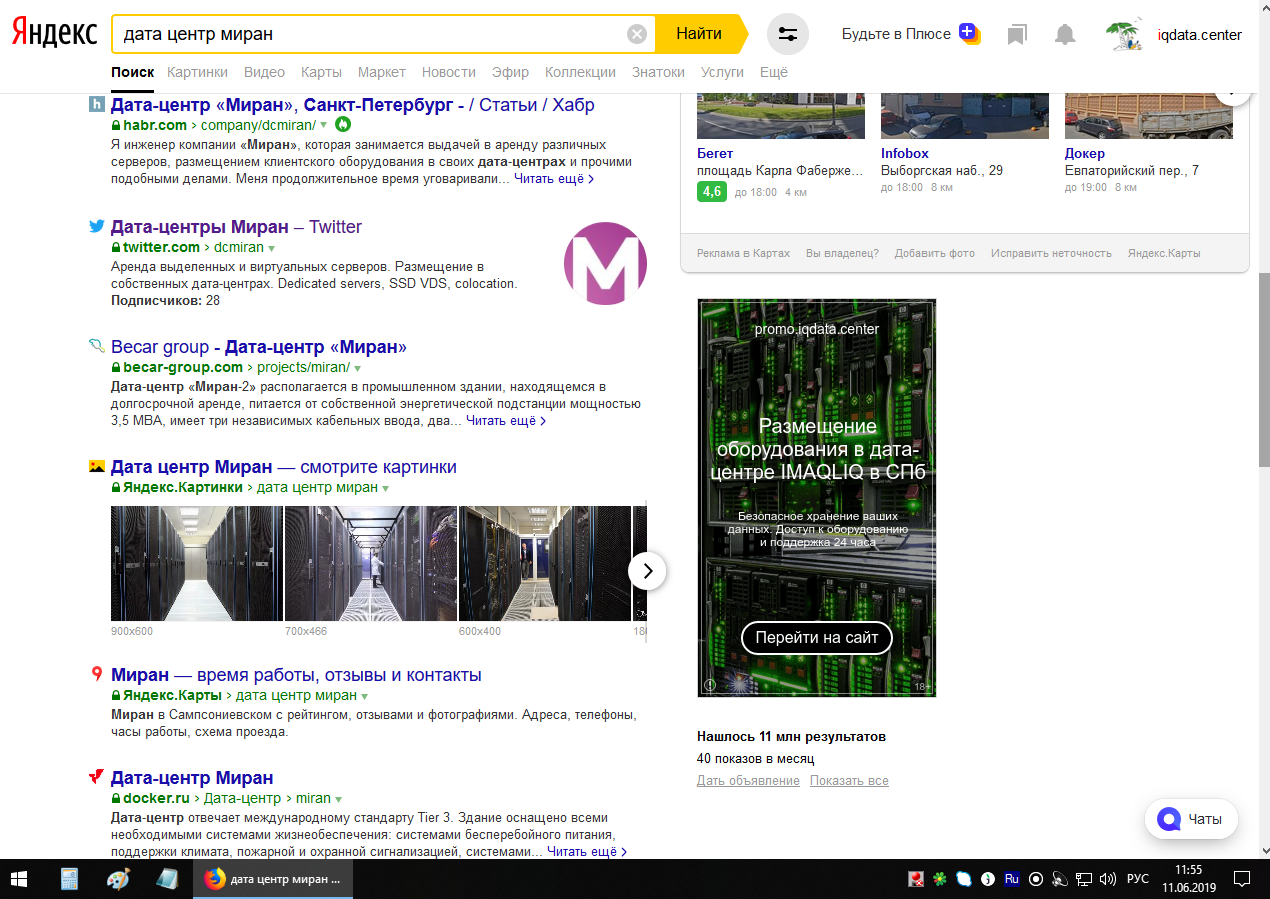
Task: Click the Plus badge icon next to Будьте в Плюсе
Action: [x=968, y=33]
